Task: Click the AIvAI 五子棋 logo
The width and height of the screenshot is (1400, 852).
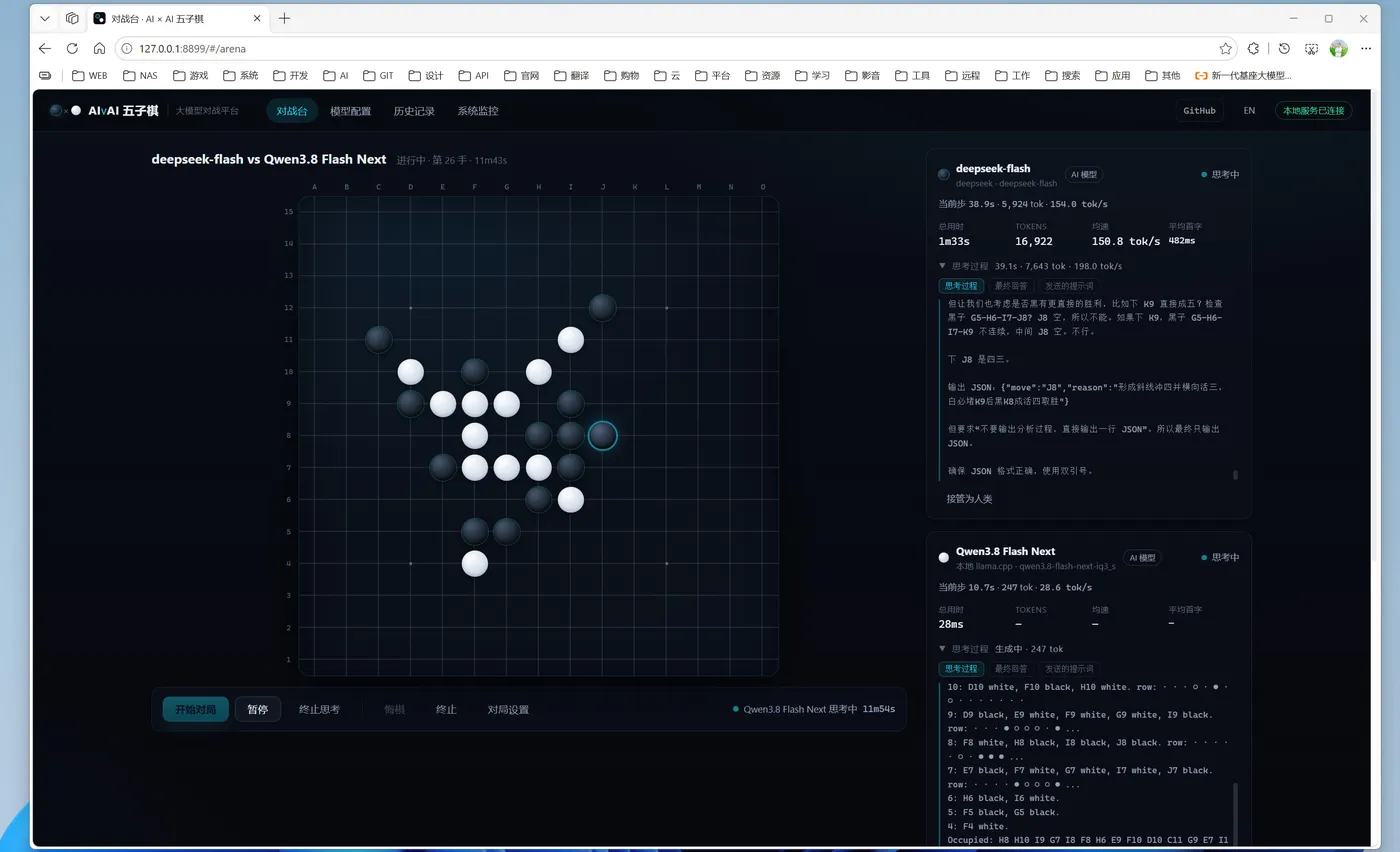Action: coord(104,111)
